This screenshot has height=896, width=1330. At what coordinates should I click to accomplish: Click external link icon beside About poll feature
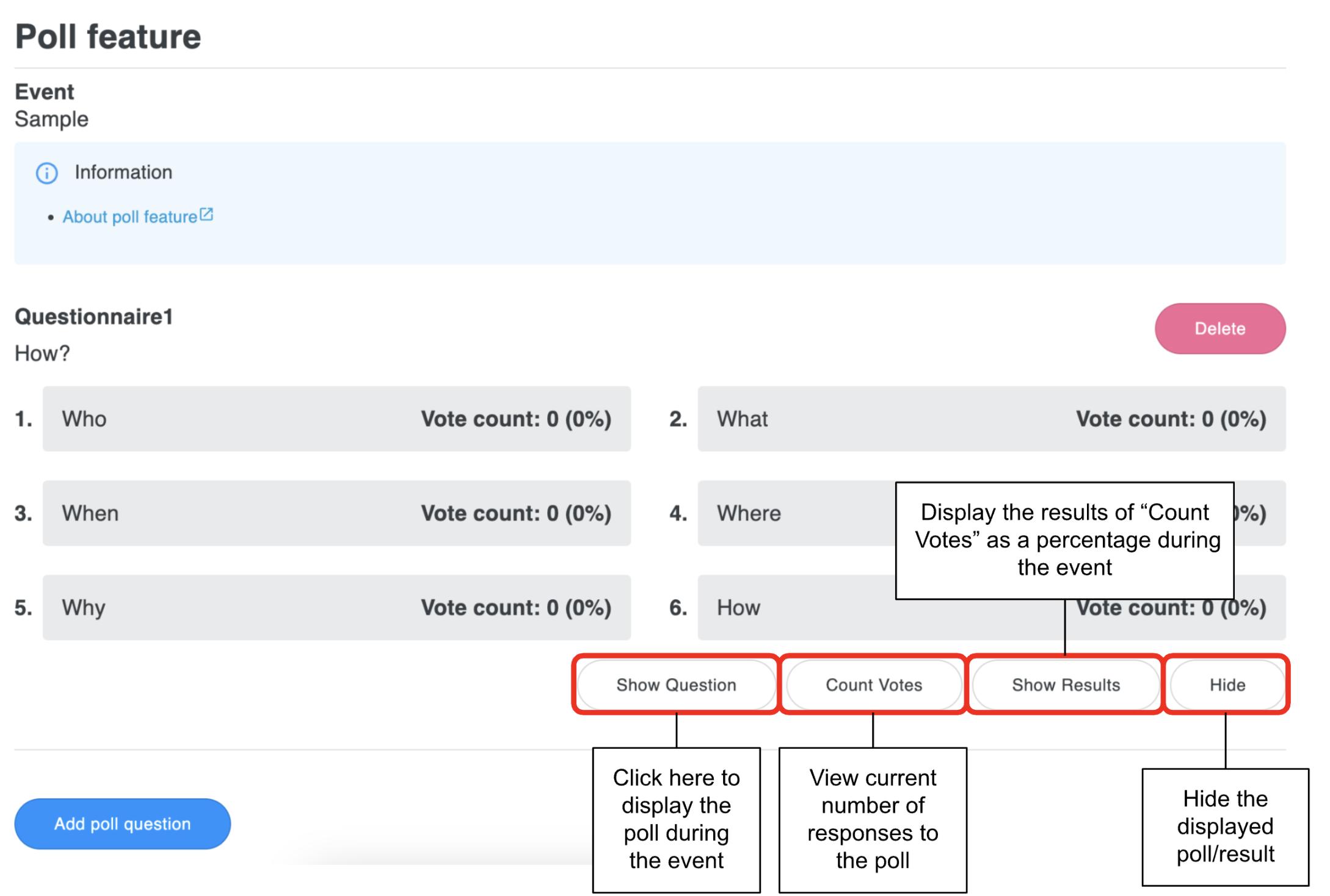pyautogui.click(x=207, y=215)
